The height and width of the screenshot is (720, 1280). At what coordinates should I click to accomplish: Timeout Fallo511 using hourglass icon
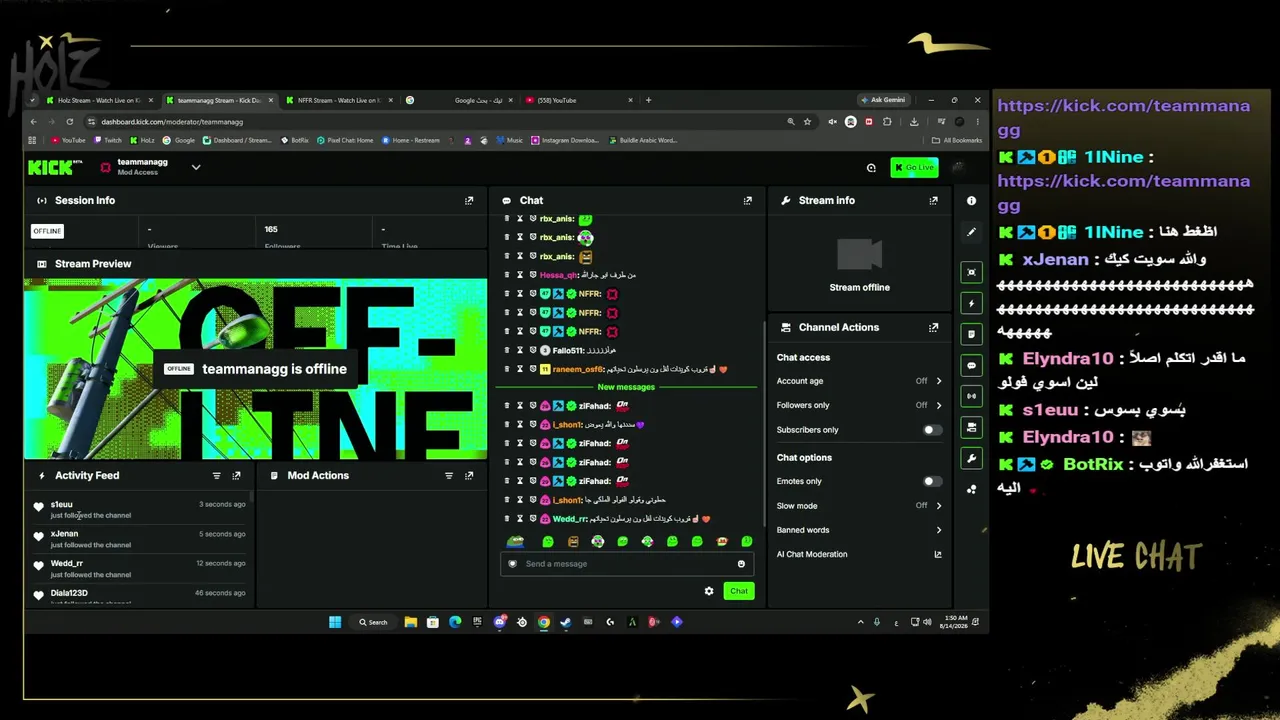[x=520, y=350]
